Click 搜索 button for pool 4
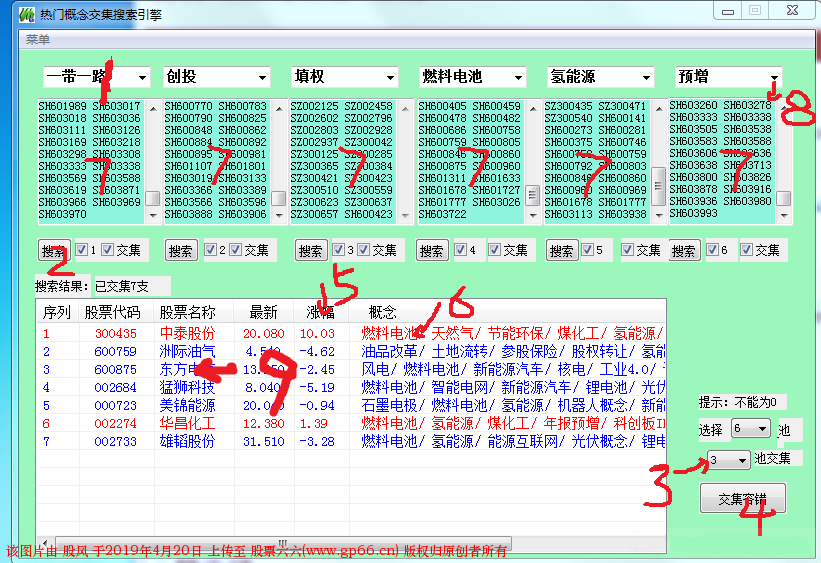 point(432,251)
